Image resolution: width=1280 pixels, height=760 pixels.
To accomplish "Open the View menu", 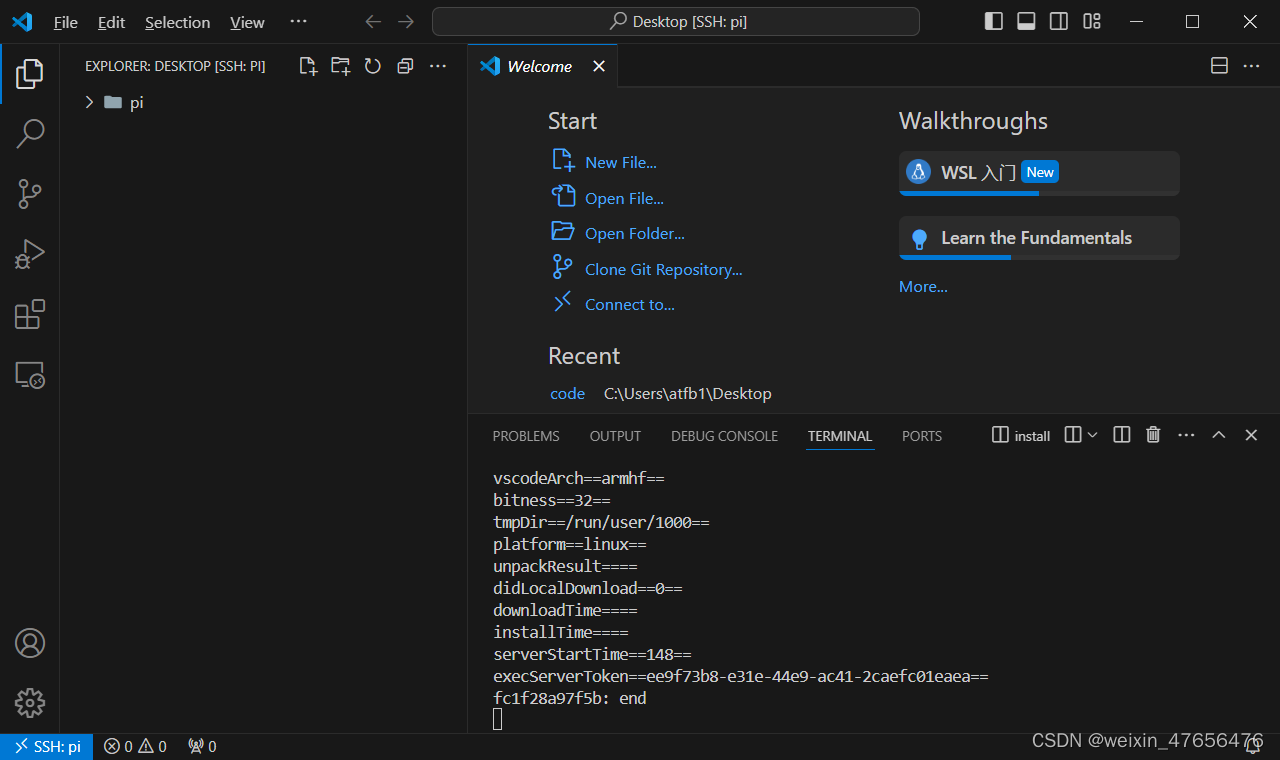I will 247,22.
